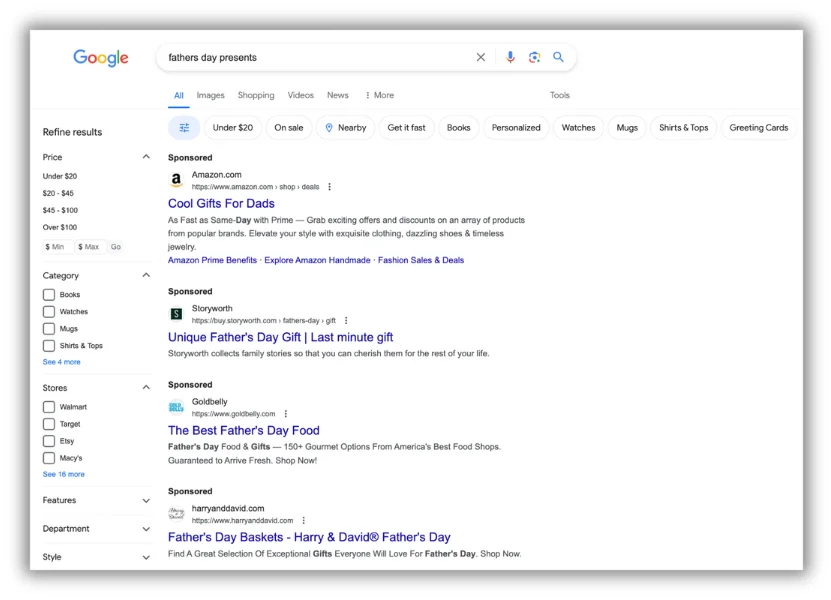Apply the On sale filter chip
This screenshot has width=831, height=600.
[289, 128]
